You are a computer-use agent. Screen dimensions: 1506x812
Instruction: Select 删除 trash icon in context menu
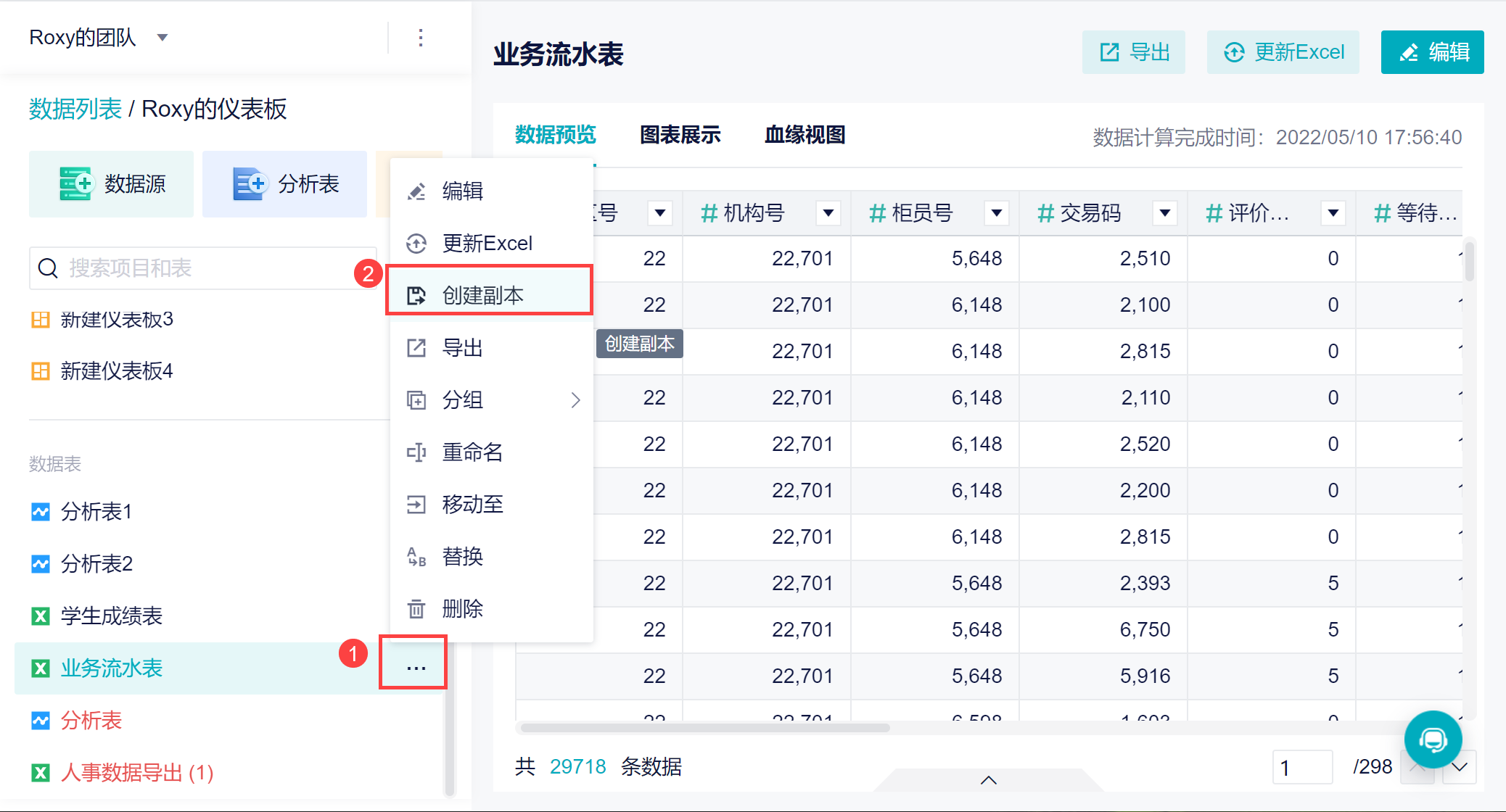[416, 609]
